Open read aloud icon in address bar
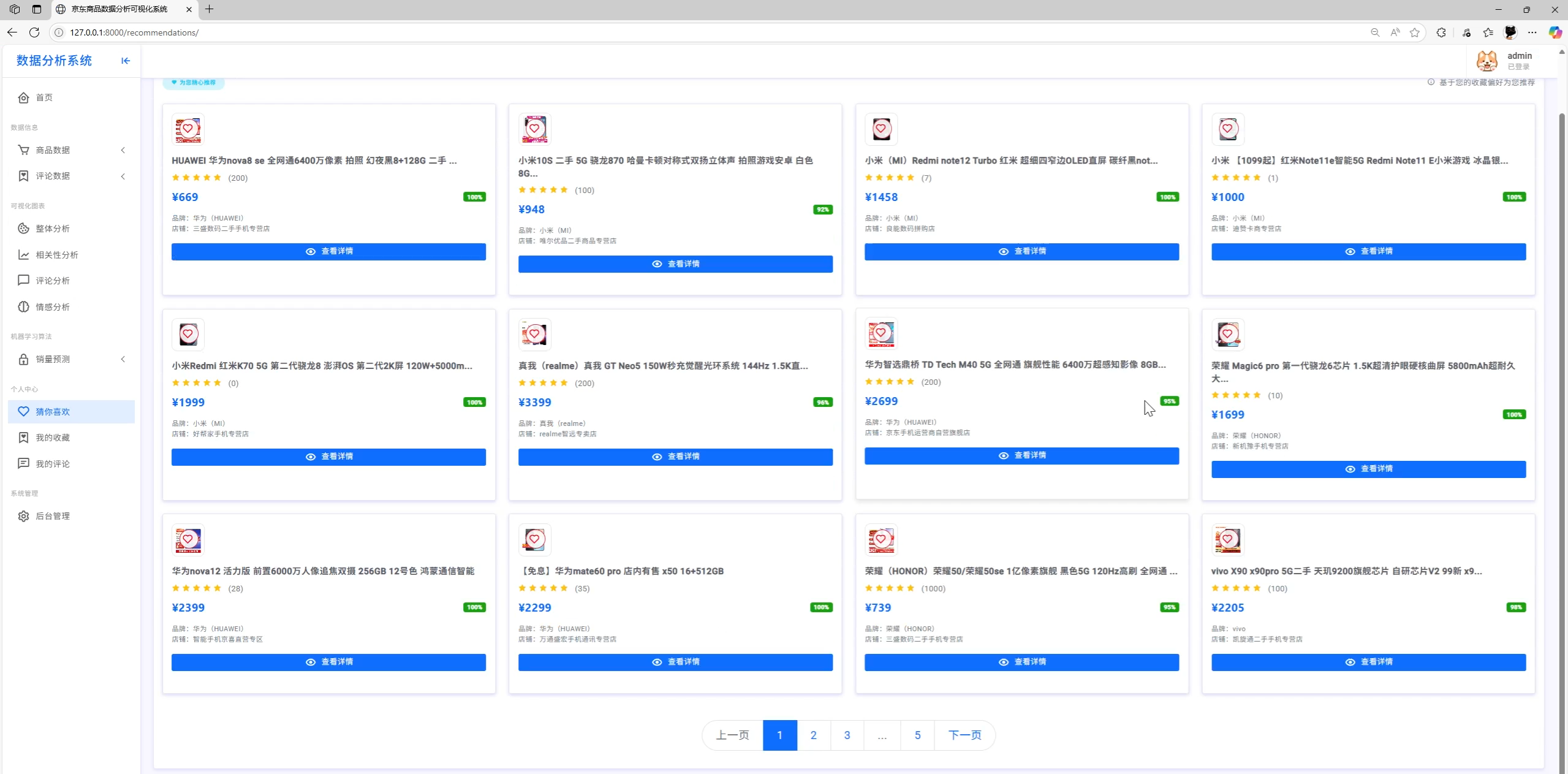The height and width of the screenshot is (774, 1568). [x=1395, y=32]
